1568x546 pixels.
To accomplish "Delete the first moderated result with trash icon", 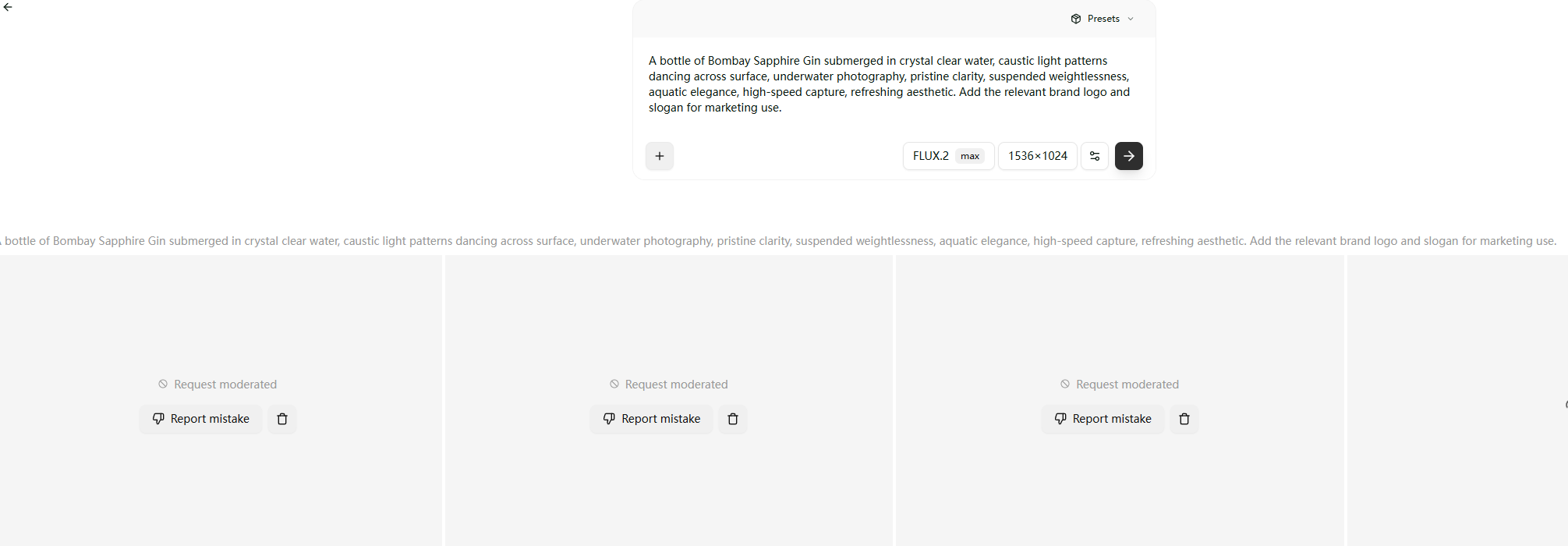I will coord(282,419).
